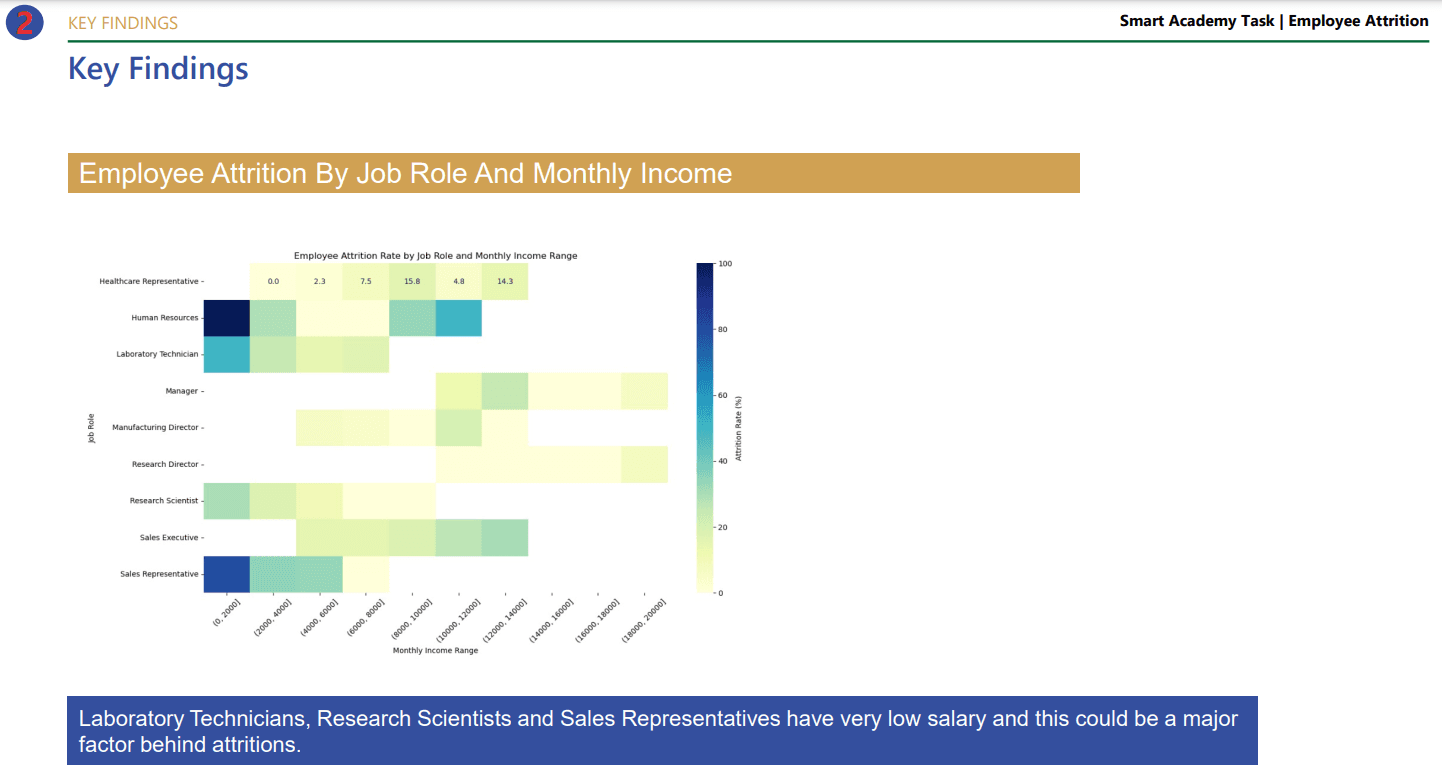Screen dimensions: 1442x772
Task: Select the Key Findings page heading
Action: (x=158, y=69)
